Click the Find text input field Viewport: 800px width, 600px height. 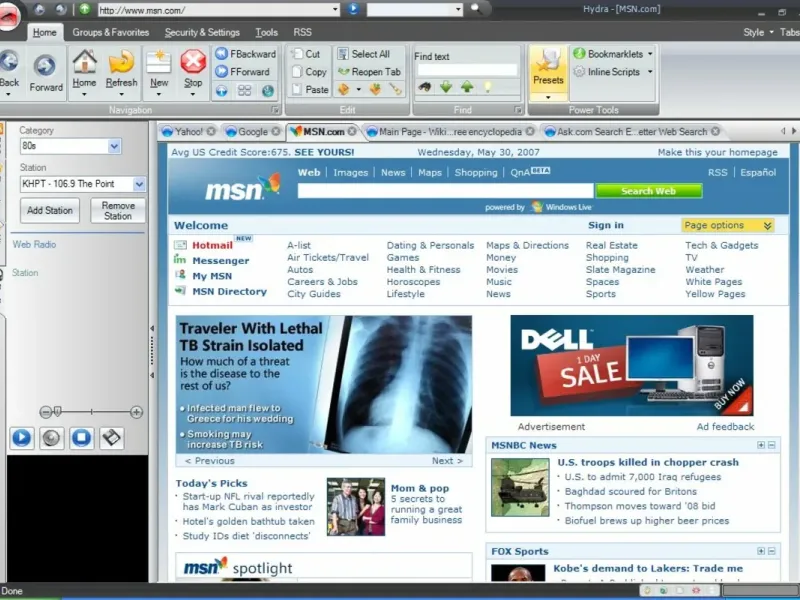pyautogui.click(x=467, y=70)
